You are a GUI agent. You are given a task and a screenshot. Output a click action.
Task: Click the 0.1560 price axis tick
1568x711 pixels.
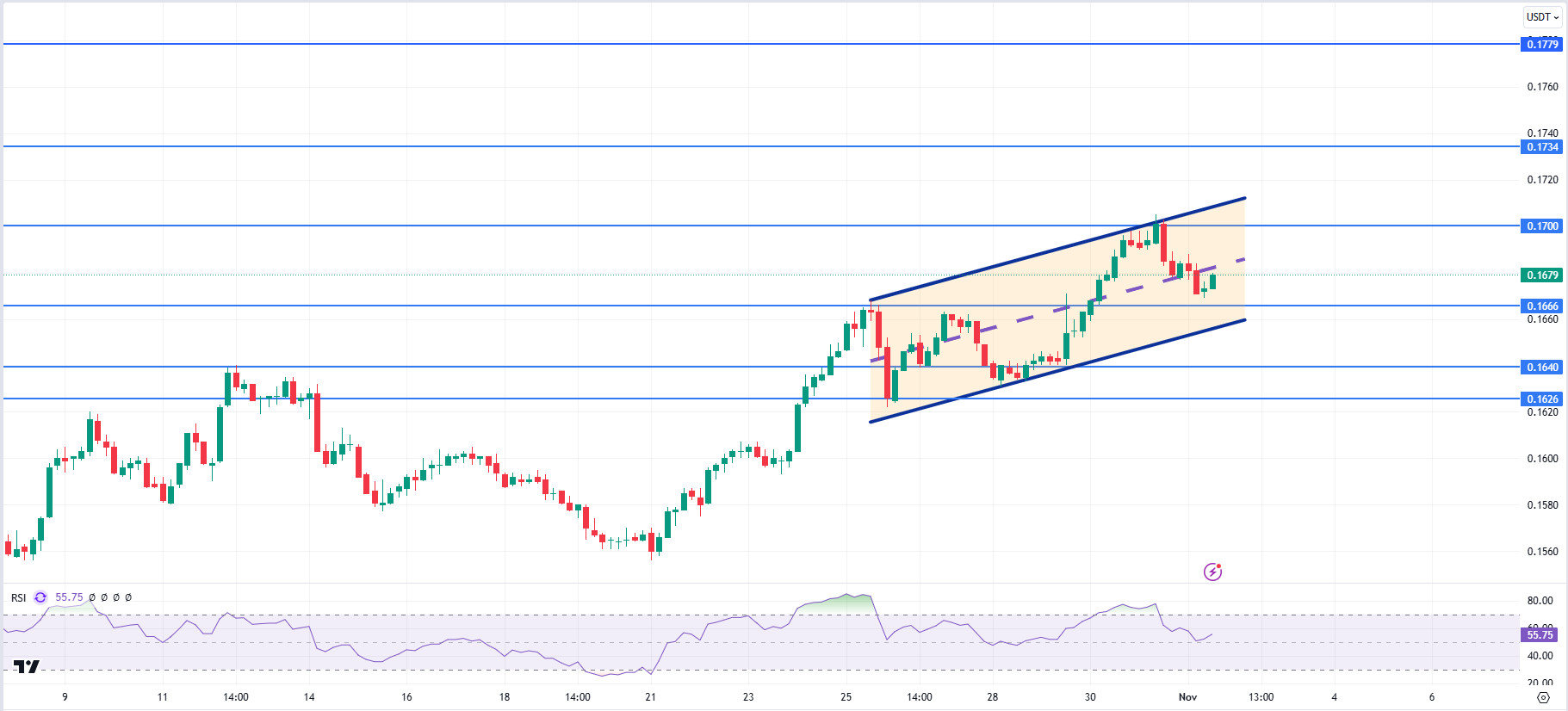[1542, 552]
